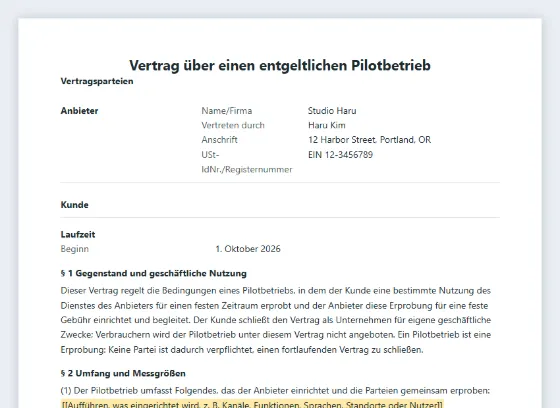This screenshot has width=560, height=408.
Task: Select the name 'Haru Kim'
Action: [327, 125]
